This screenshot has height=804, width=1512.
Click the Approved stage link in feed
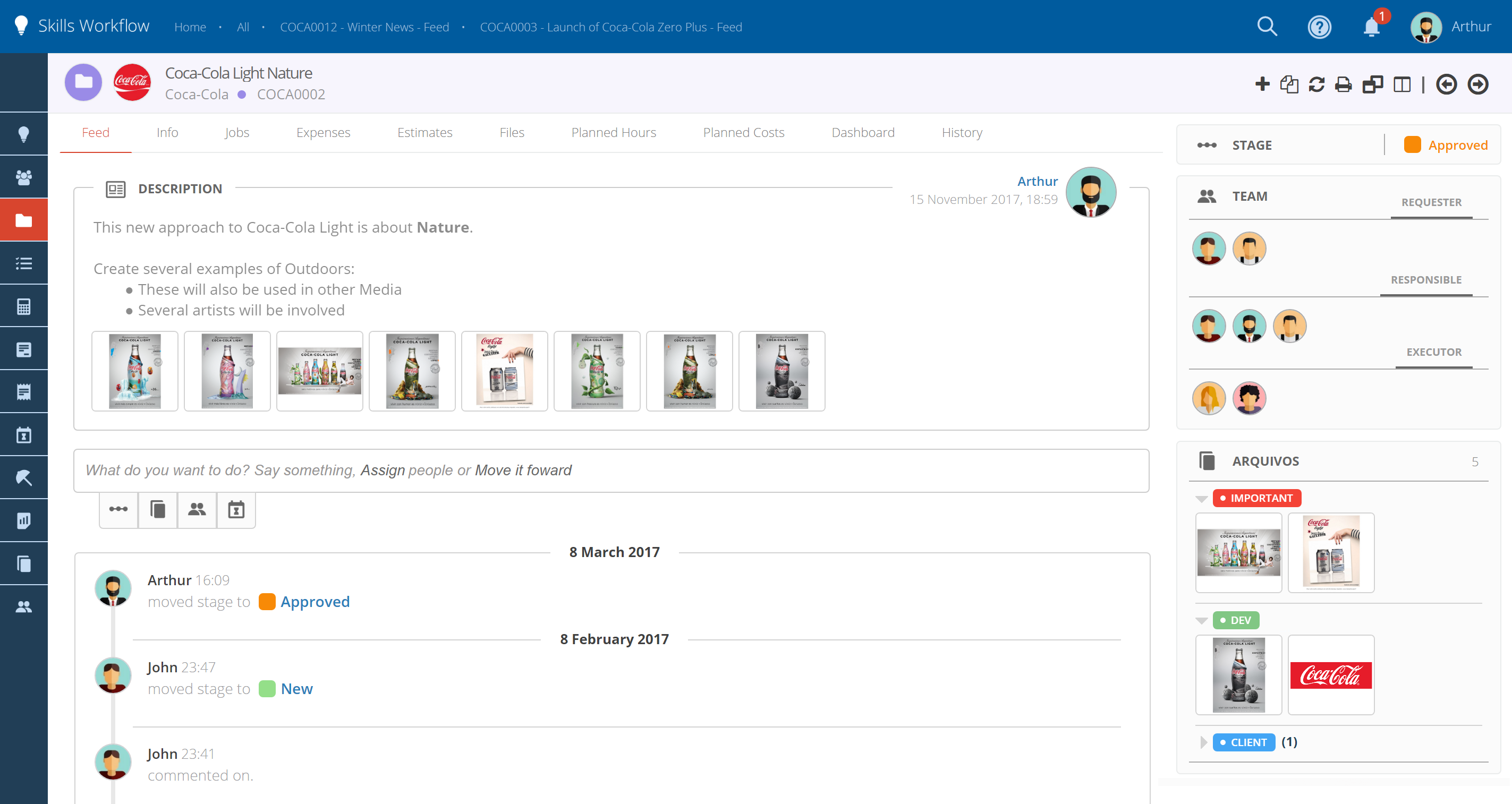[315, 602]
